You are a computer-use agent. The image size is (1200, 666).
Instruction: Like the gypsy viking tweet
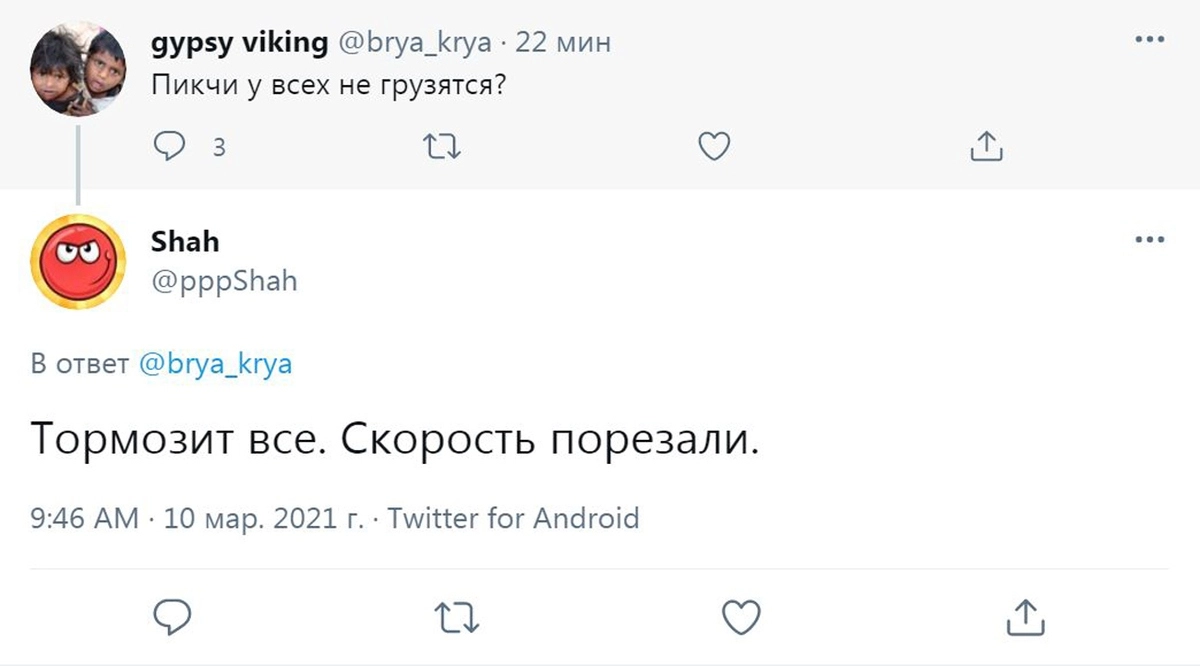(x=713, y=147)
